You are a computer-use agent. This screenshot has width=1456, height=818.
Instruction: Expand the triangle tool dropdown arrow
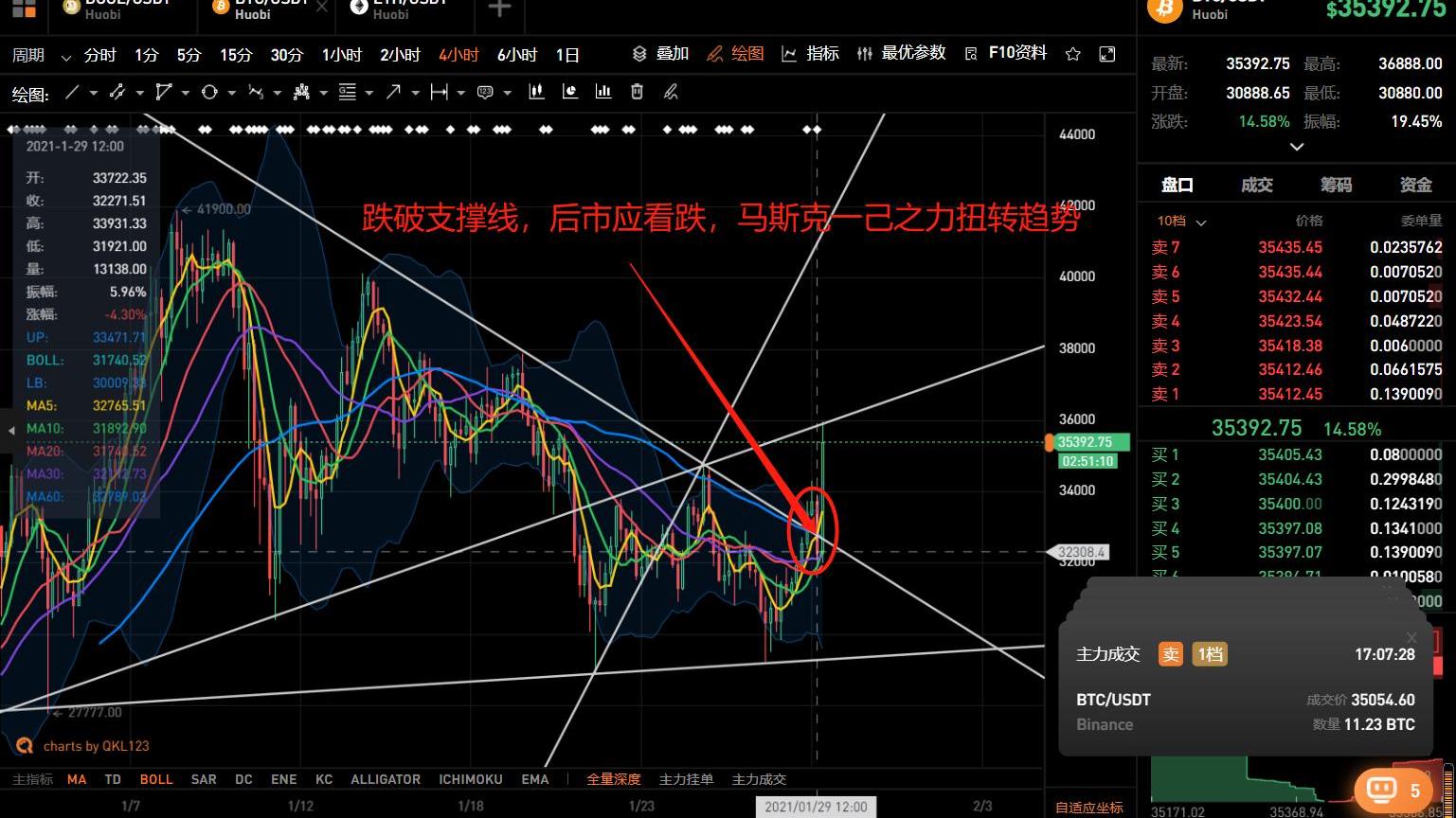[x=186, y=93]
